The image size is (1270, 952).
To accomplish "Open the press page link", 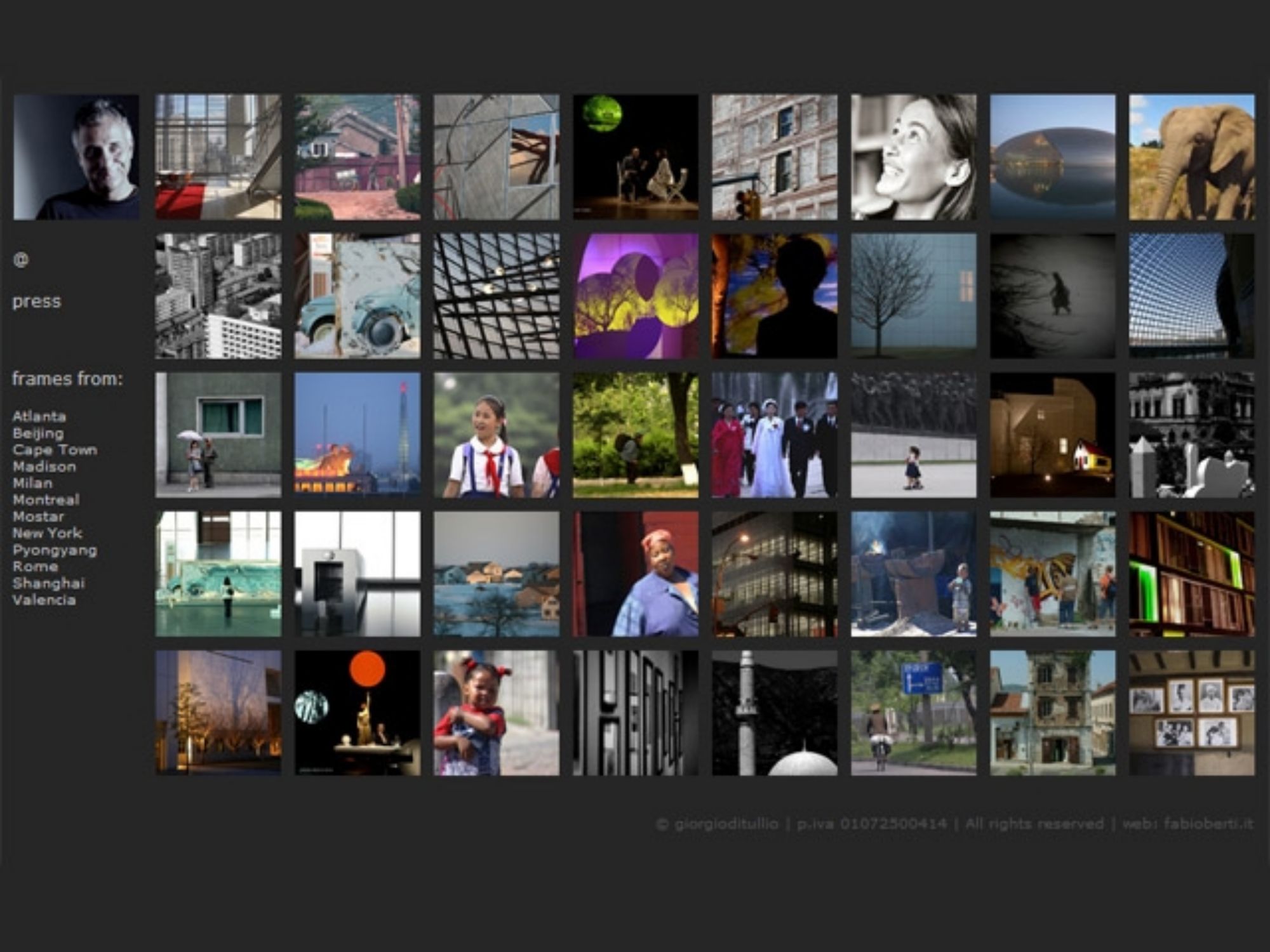I will click(x=36, y=301).
